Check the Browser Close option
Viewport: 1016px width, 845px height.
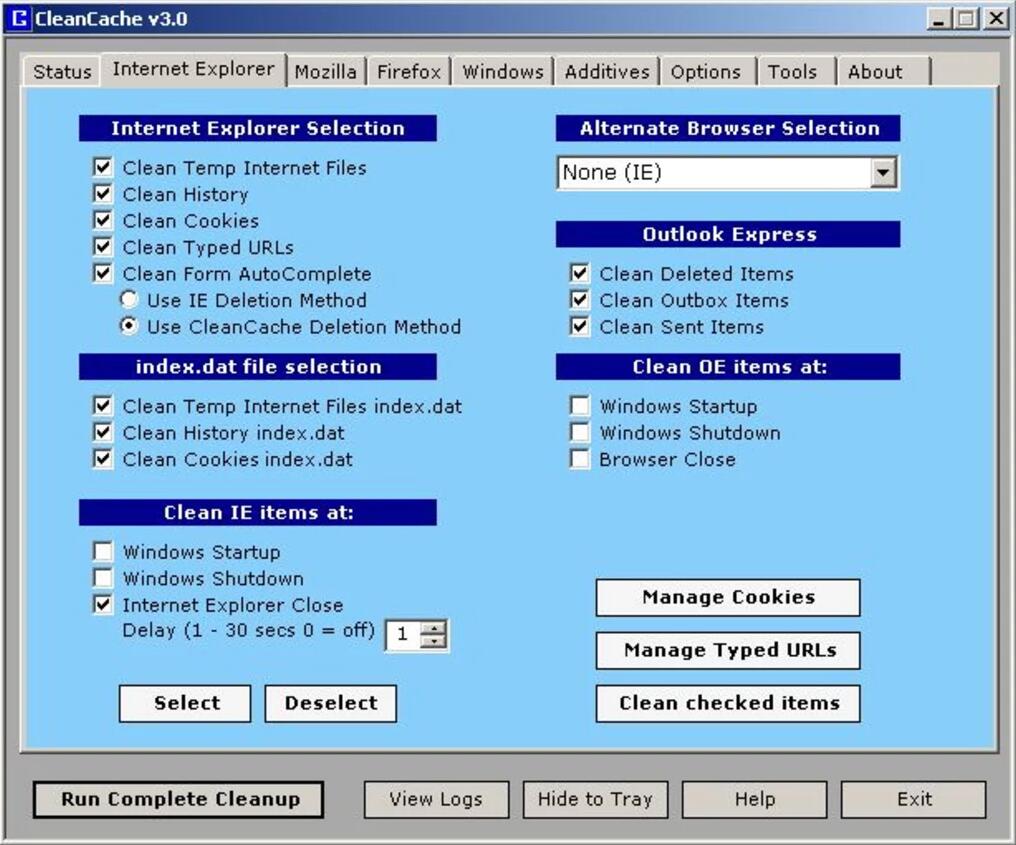pos(579,459)
